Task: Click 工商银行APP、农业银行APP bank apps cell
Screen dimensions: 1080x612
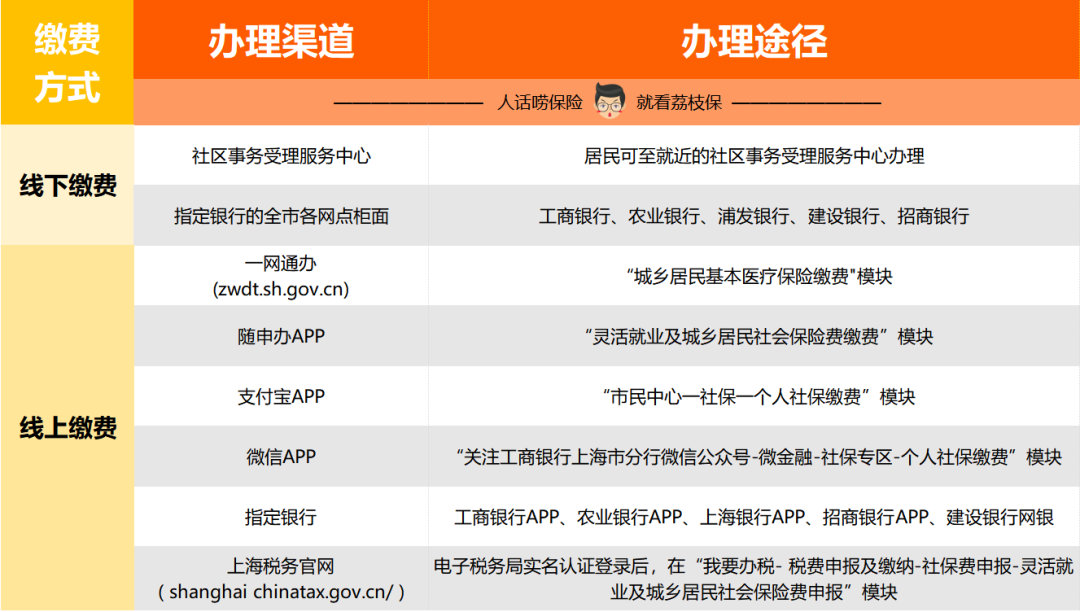Action: coord(754,517)
